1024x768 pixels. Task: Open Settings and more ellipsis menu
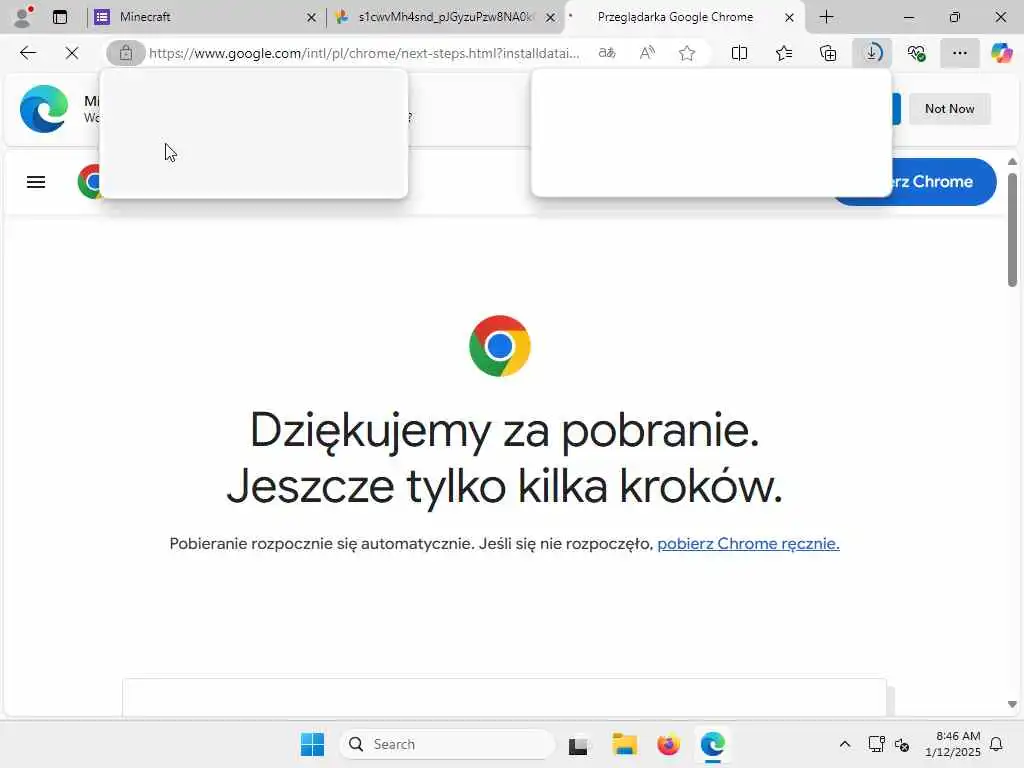pyautogui.click(x=960, y=53)
